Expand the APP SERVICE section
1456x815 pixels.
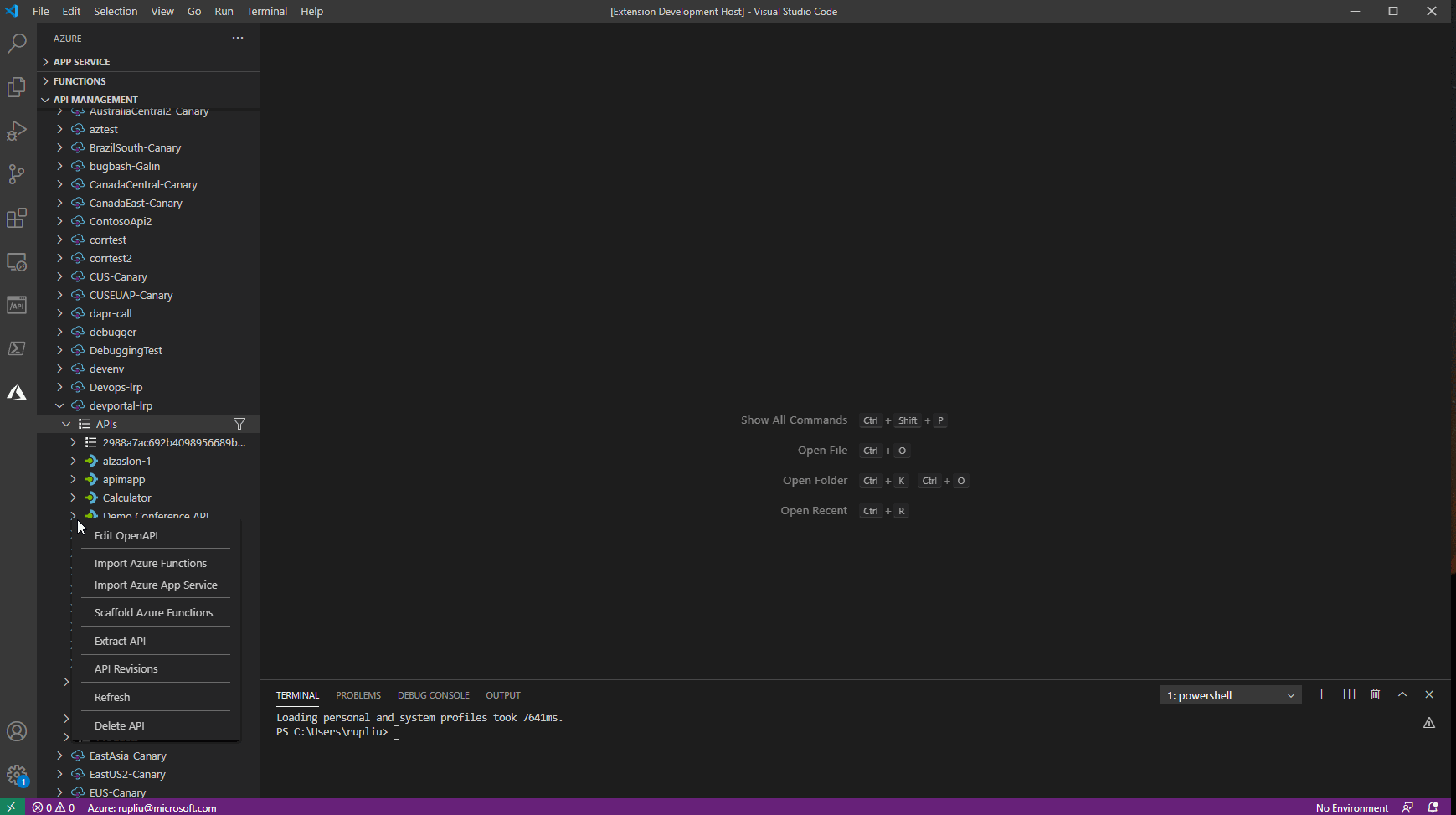148,62
